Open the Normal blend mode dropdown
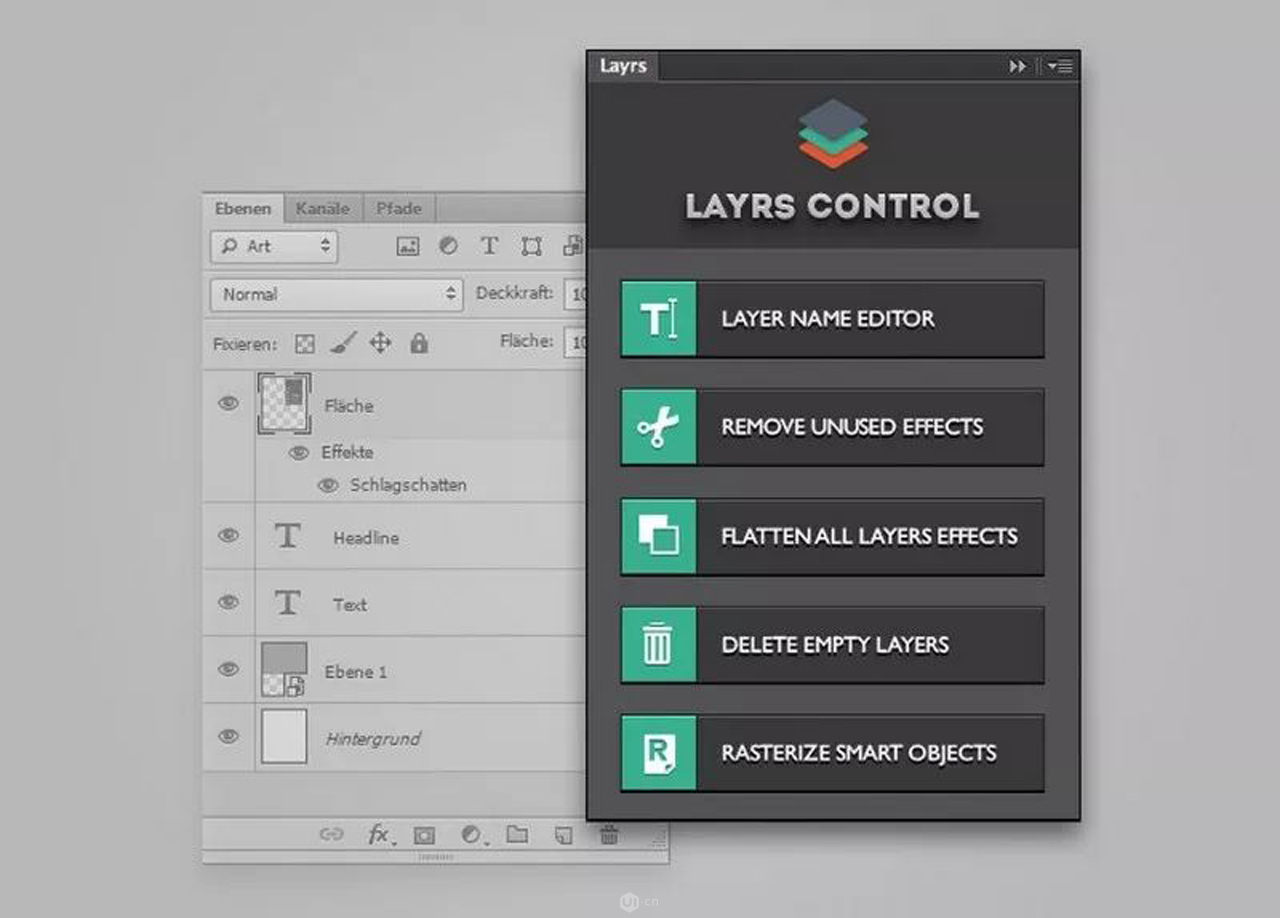 coord(336,295)
